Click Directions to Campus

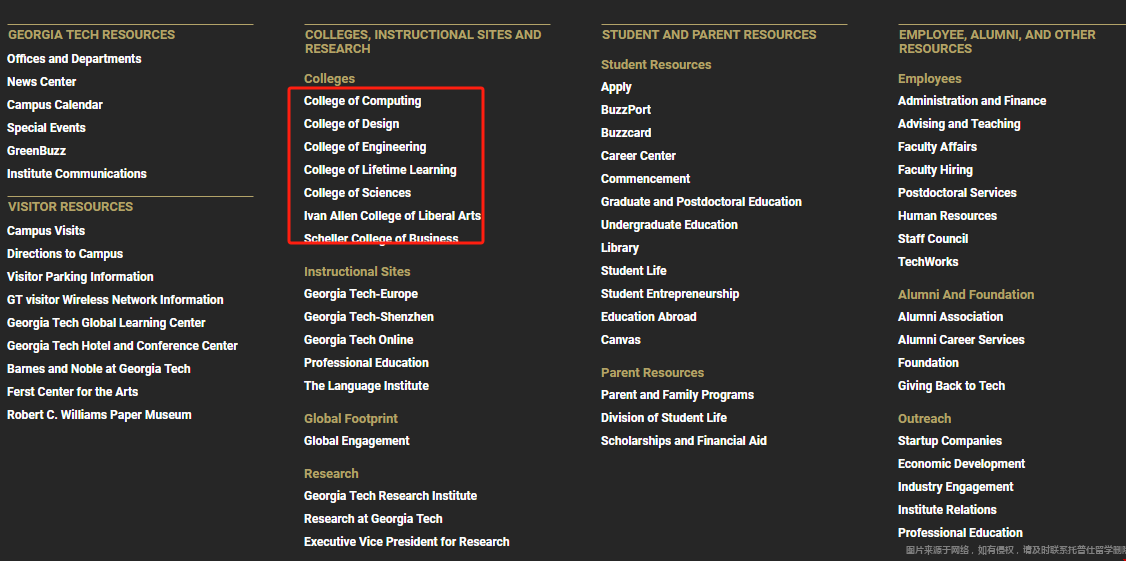click(x=65, y=254)
